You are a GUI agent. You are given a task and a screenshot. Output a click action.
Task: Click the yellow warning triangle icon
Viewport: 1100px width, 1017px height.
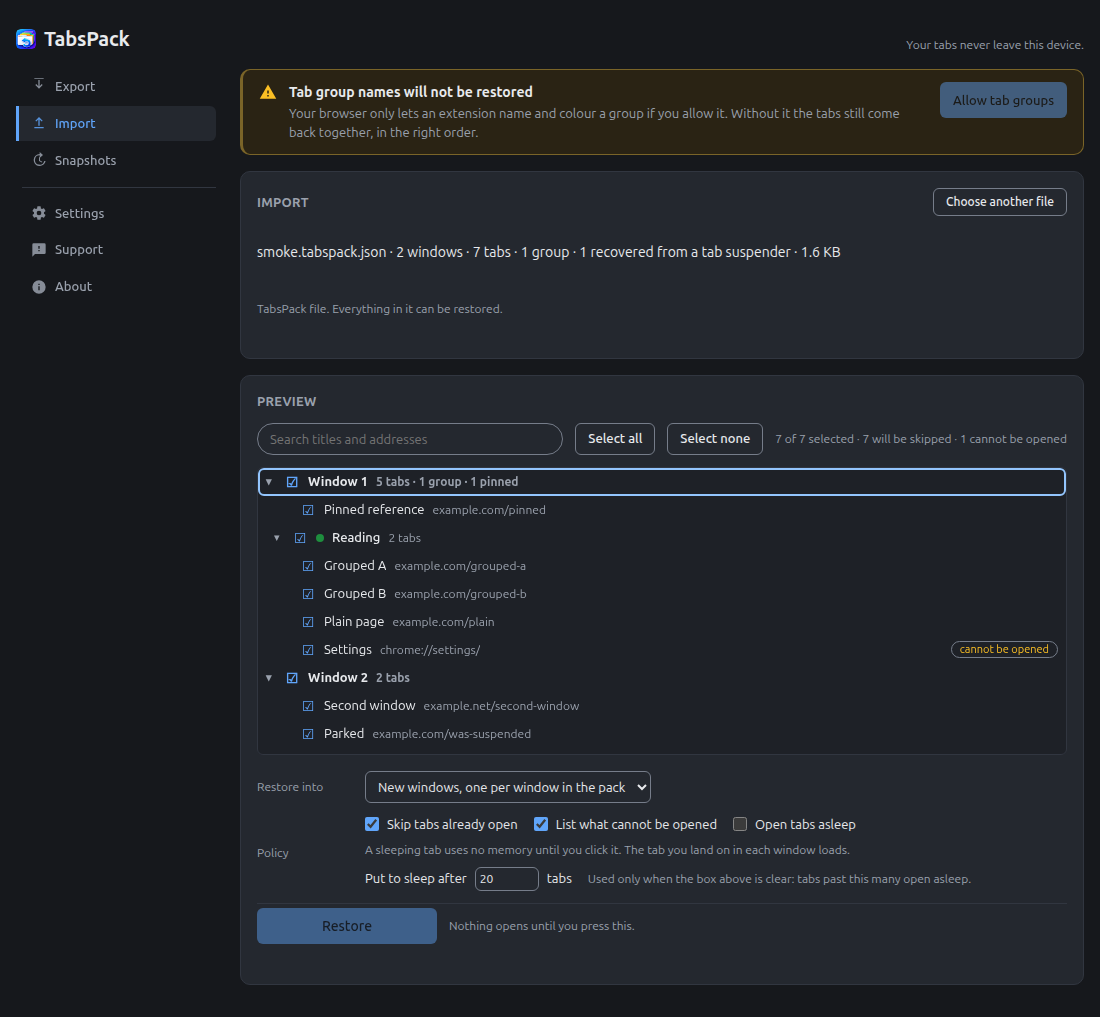268,93
